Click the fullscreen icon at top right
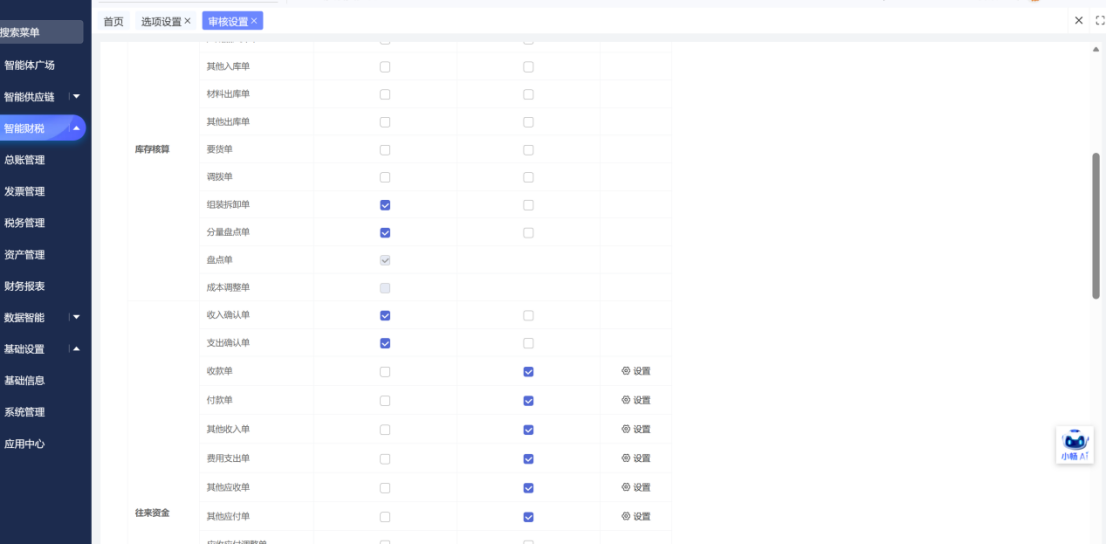This screenshot has width=1107, height=544. [1100, 20]
